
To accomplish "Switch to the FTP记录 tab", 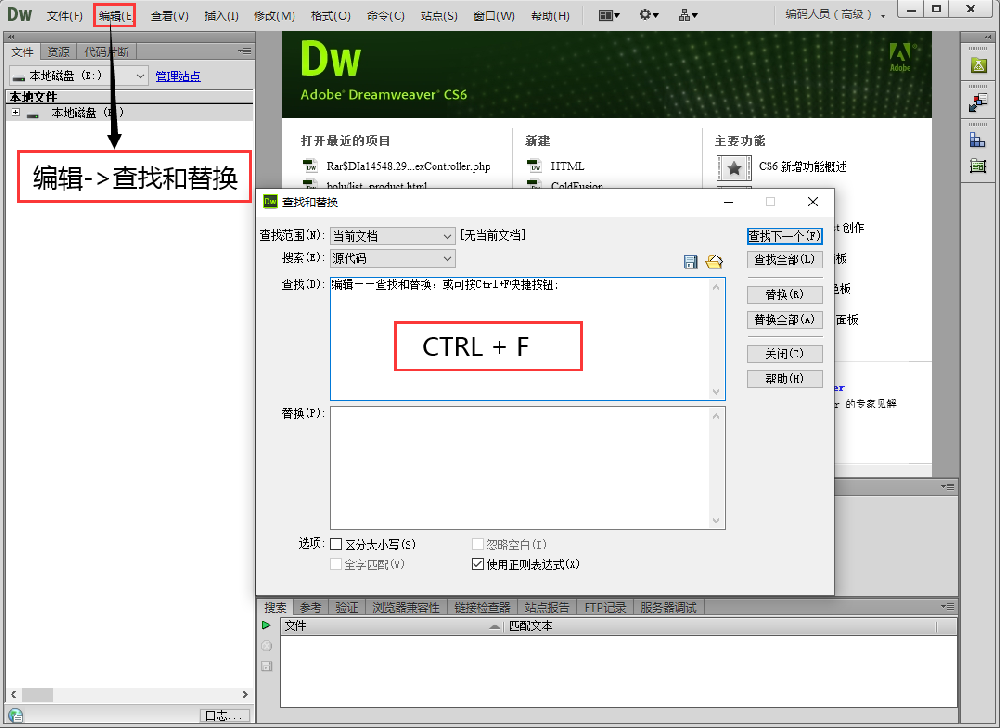I will coord(605,608).
